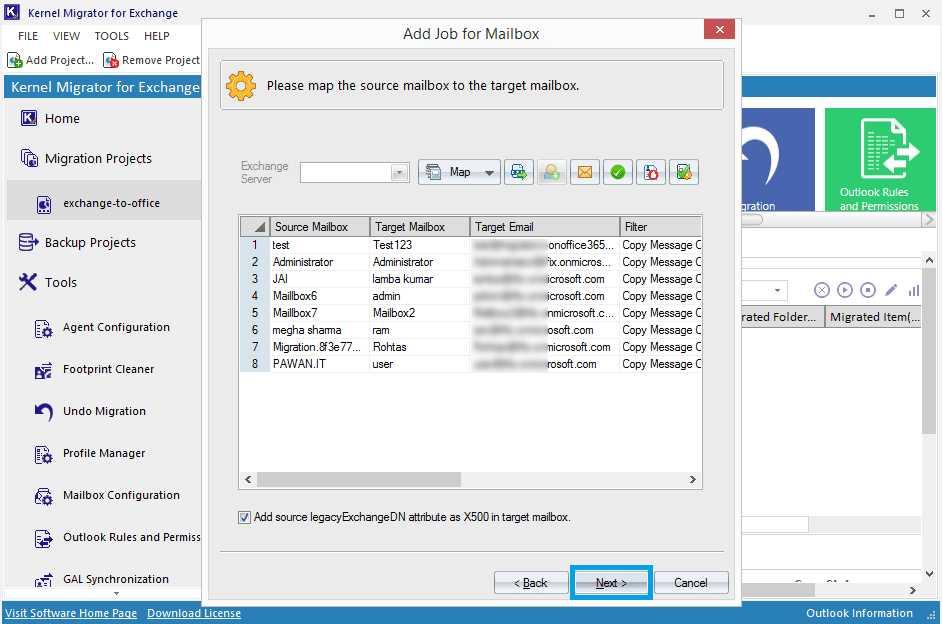Click the Target Mailbox column header
942x624 pixels.
419,227
